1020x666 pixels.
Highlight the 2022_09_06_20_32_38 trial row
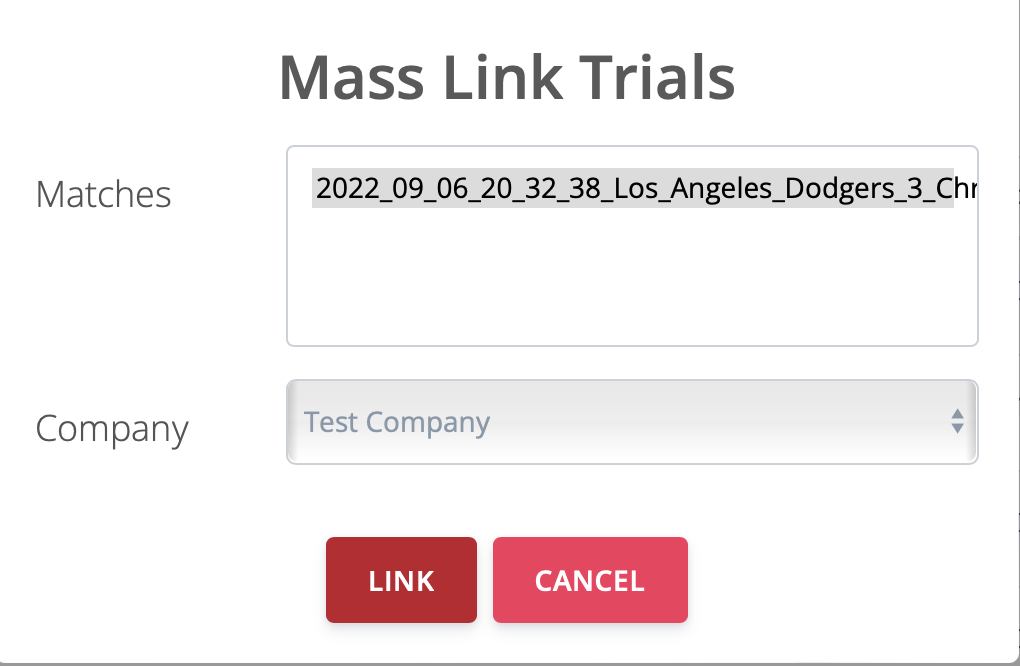click(x=632, y=188)
